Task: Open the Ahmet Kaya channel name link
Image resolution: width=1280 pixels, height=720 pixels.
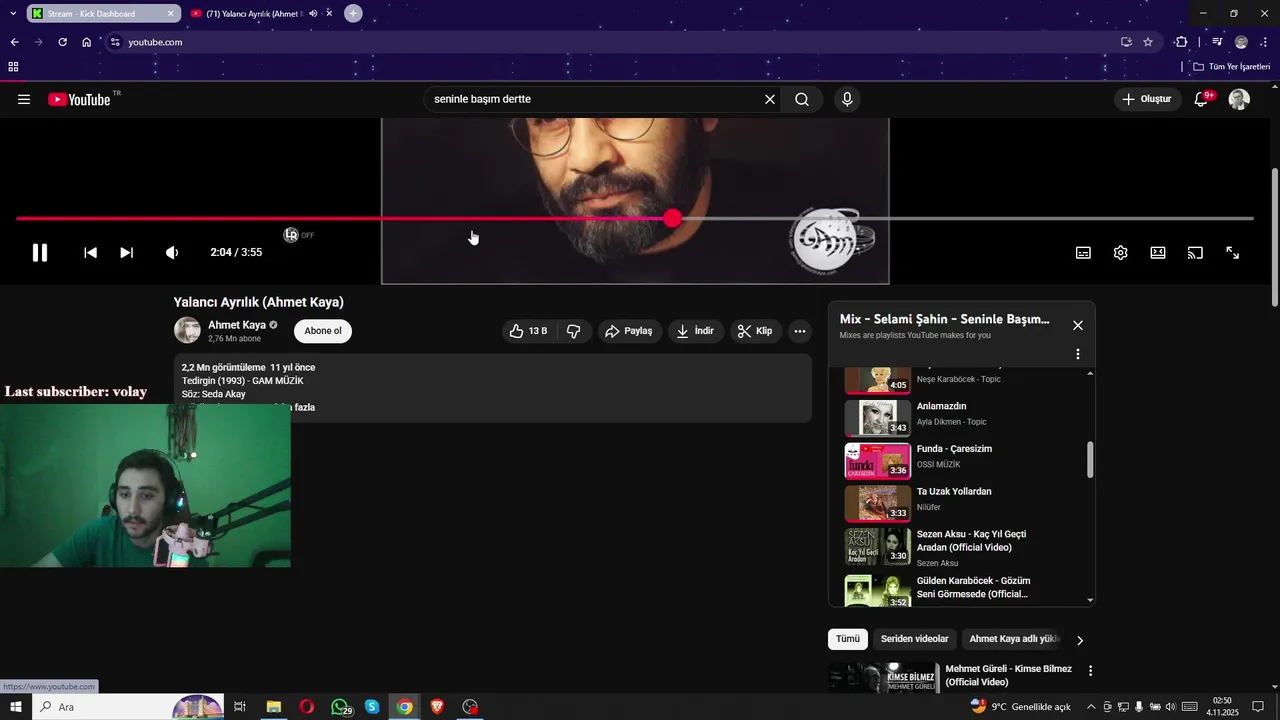Action: pos(237,325)
